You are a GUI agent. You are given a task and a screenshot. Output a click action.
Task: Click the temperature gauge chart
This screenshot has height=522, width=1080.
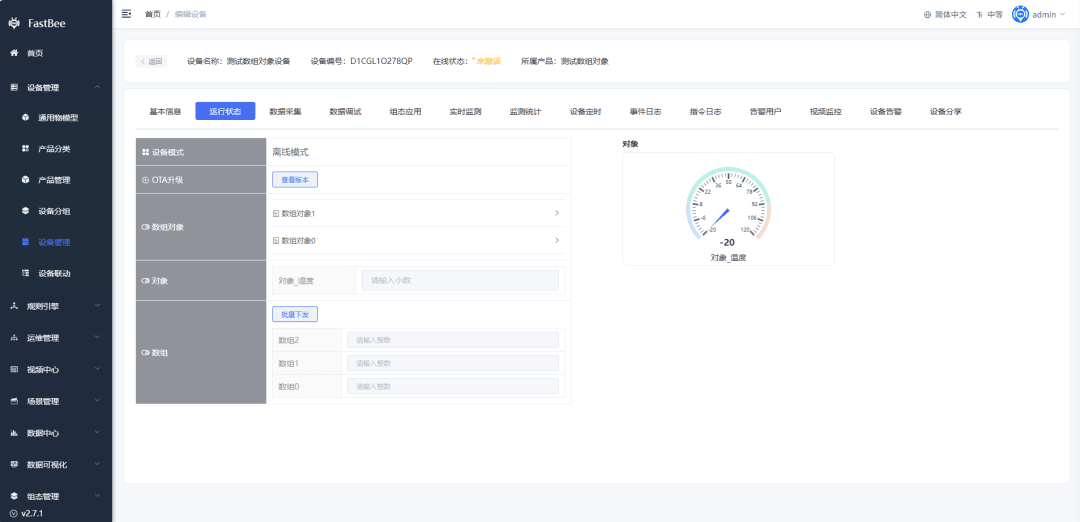point(728,207)
